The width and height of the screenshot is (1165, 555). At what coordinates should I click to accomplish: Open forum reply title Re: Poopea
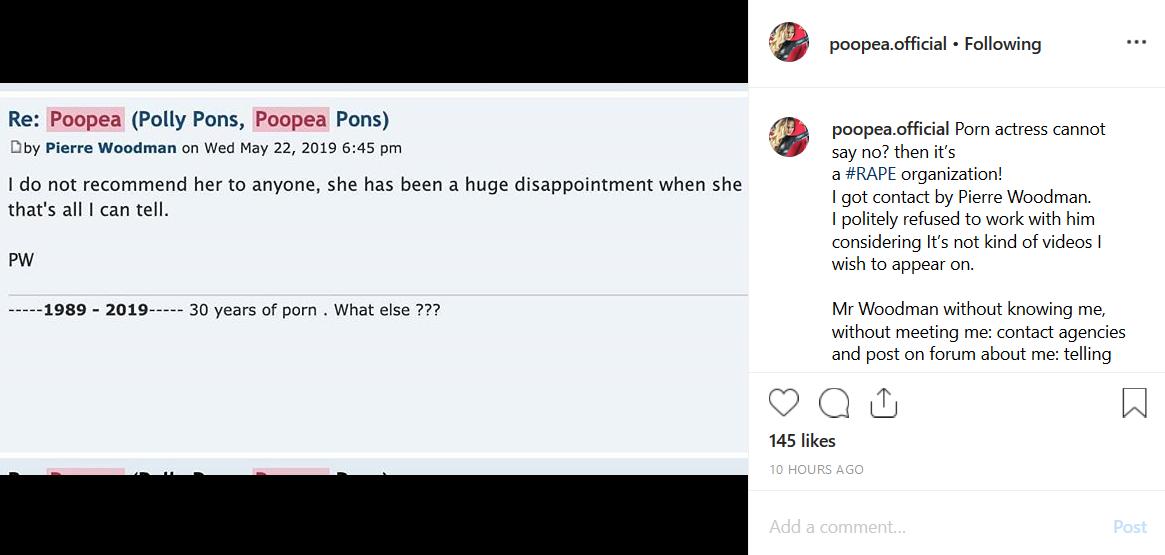(198, 119)
